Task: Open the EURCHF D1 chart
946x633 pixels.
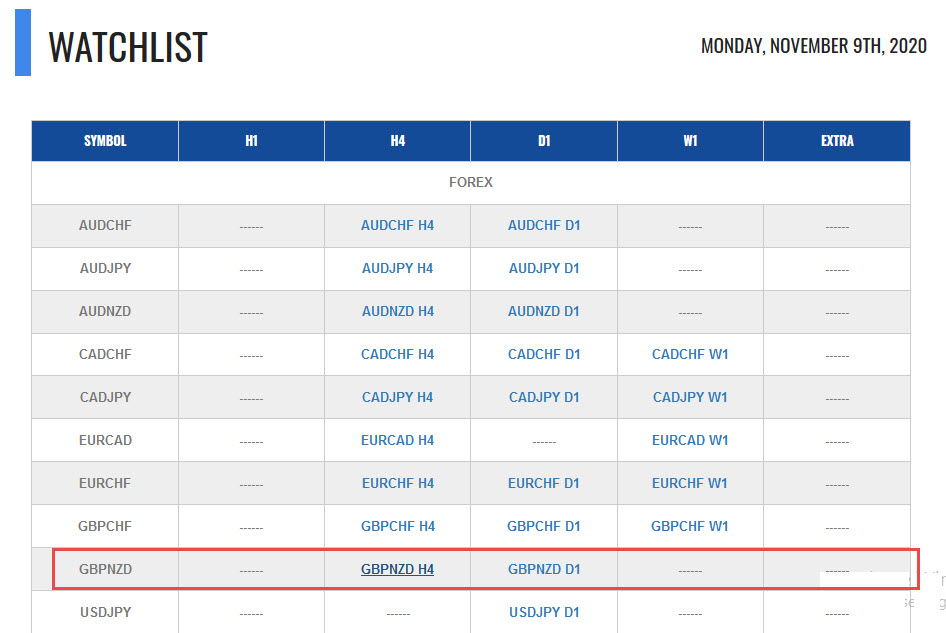Action: [x=543, y=483]
